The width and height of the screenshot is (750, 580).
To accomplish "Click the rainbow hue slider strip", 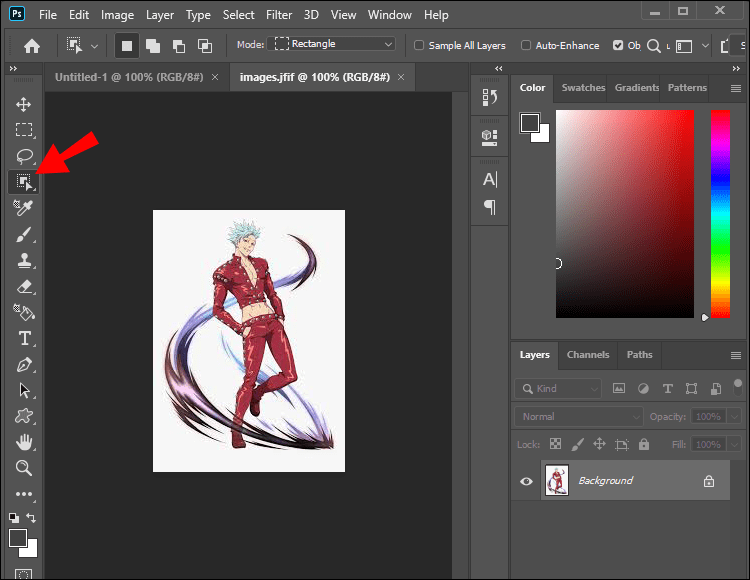I will (x=720, y=212).
